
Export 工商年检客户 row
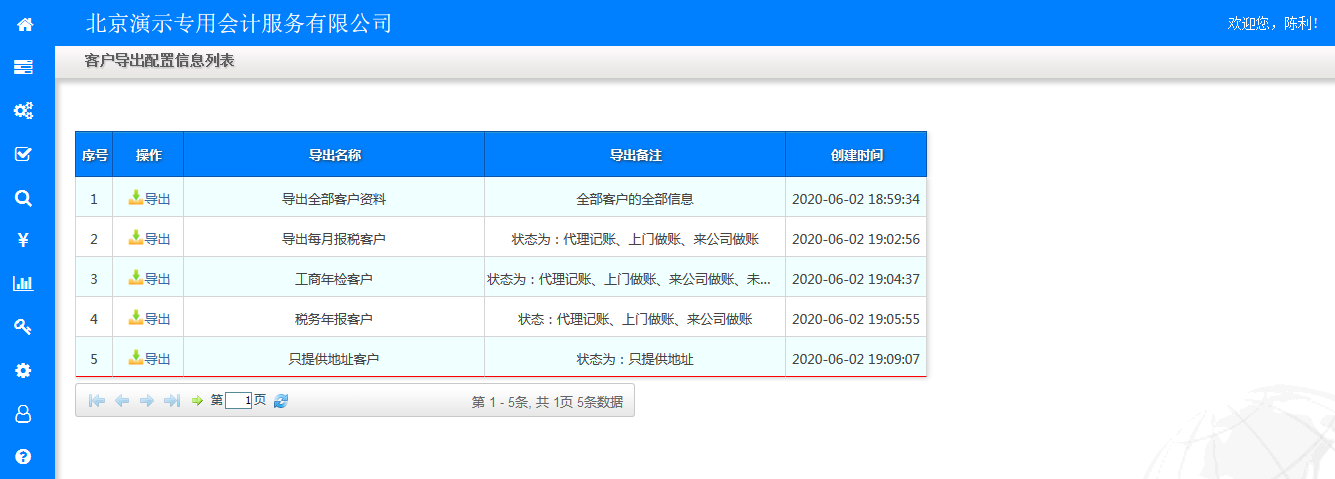tap(149, 278)
